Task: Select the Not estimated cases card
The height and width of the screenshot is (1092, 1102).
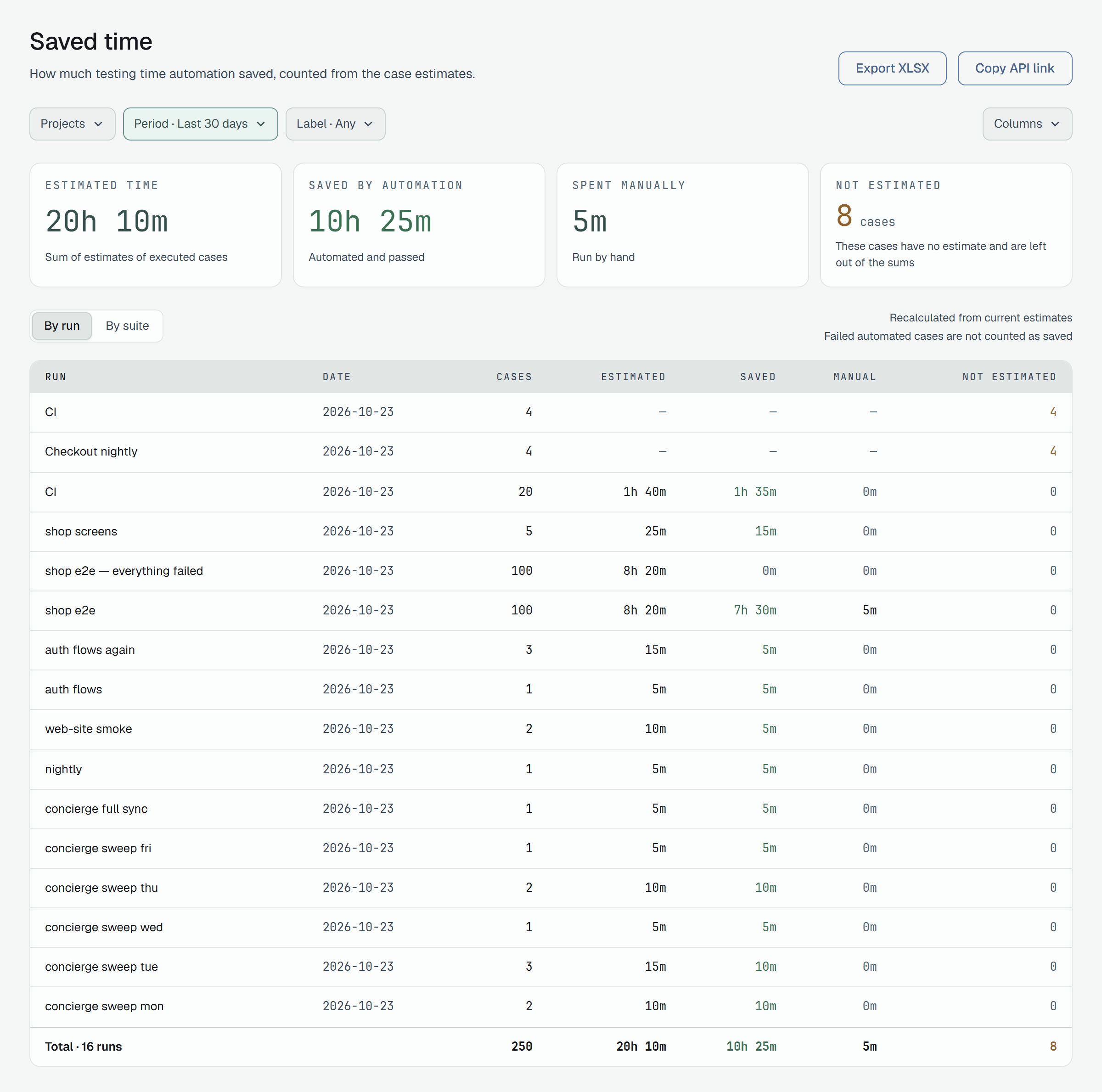Action: [x=946, y=225]
